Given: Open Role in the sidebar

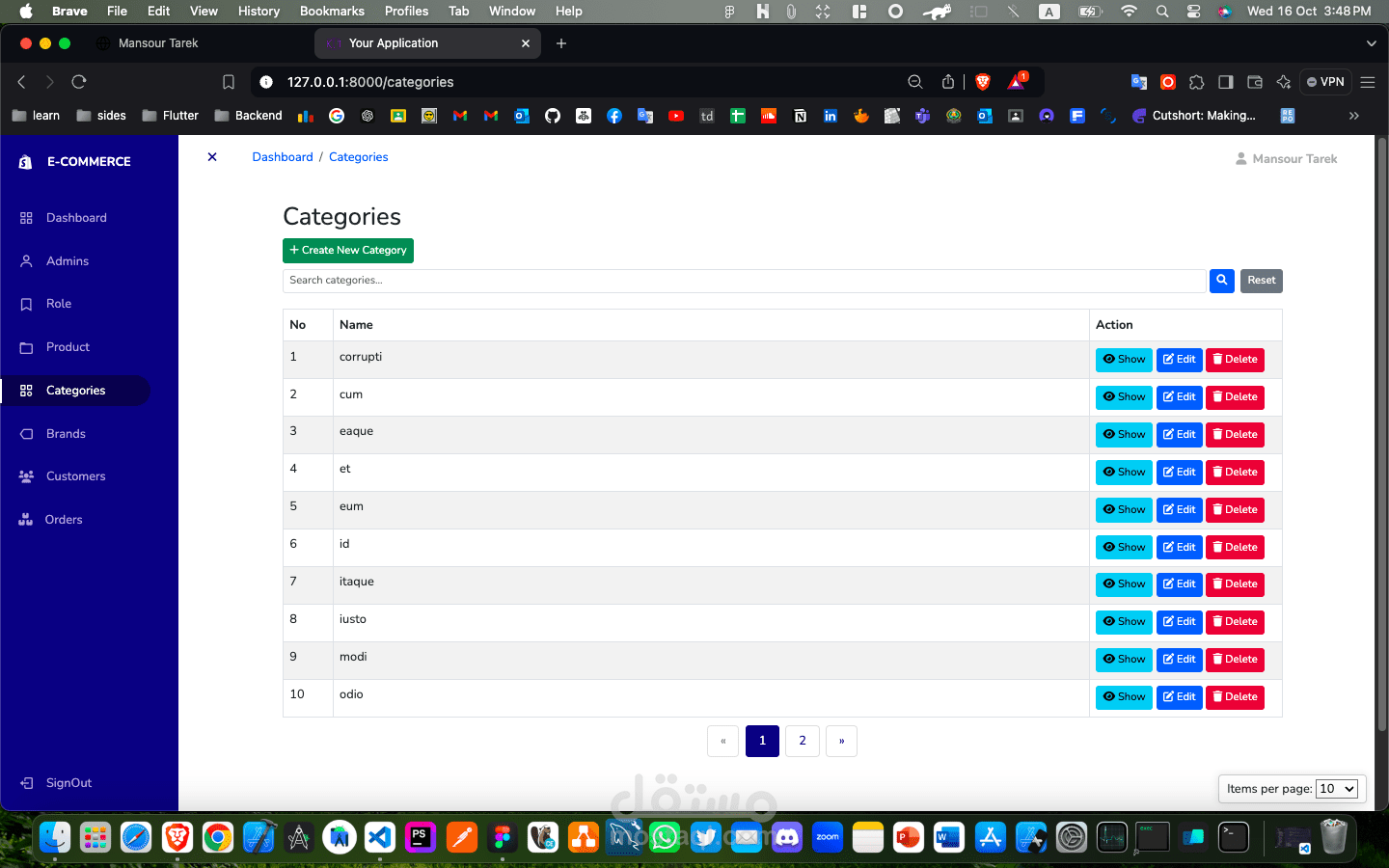Looking at the screenshot, I should coord(59,304).
